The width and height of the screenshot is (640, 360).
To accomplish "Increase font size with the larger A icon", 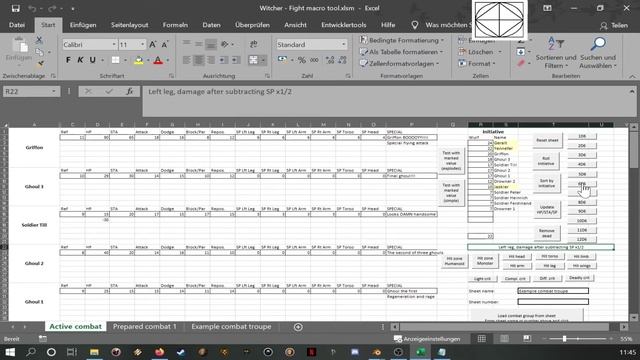I will coord(153,44).
